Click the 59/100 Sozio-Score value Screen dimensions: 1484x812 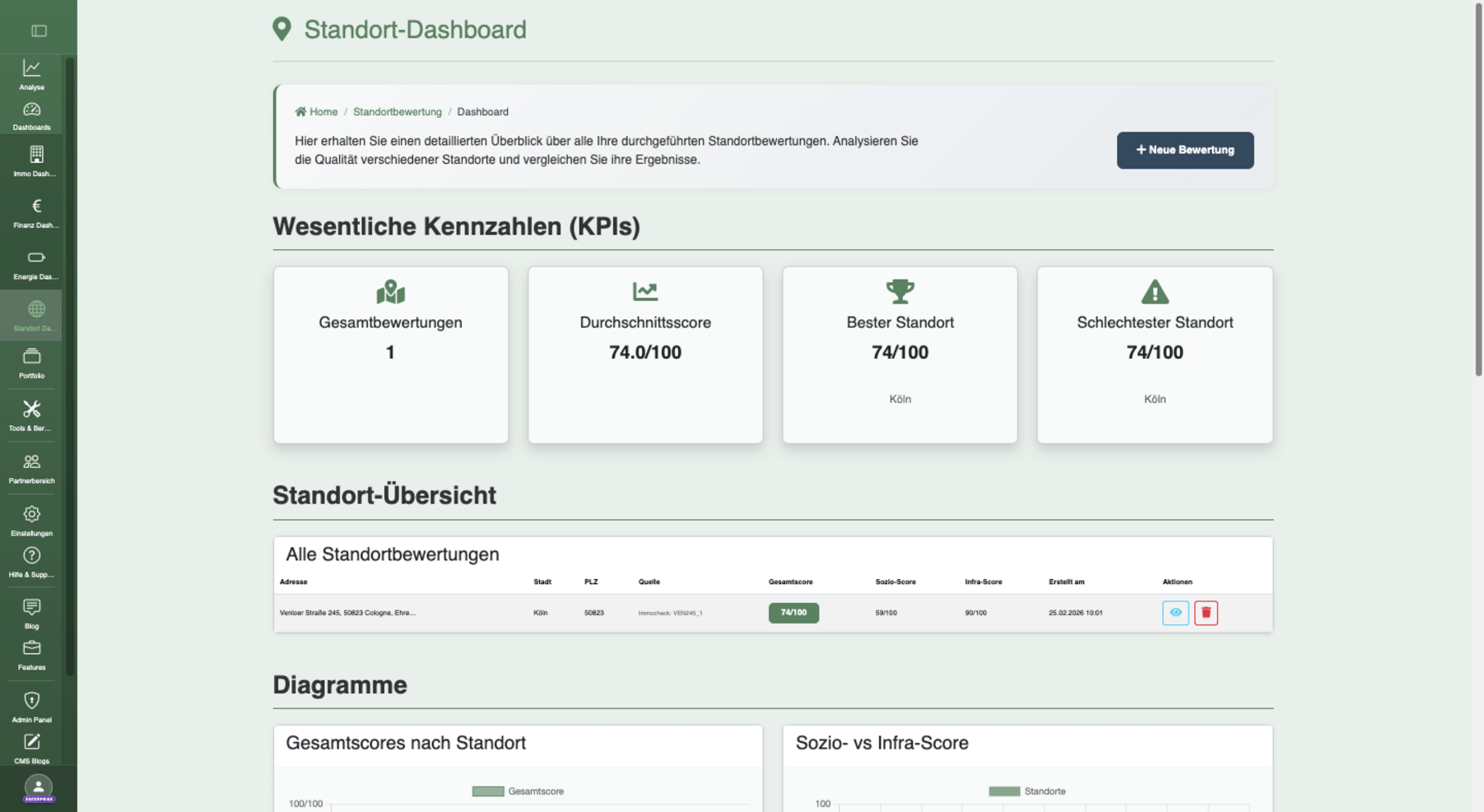pyautogui.click(x=886, y=613)
